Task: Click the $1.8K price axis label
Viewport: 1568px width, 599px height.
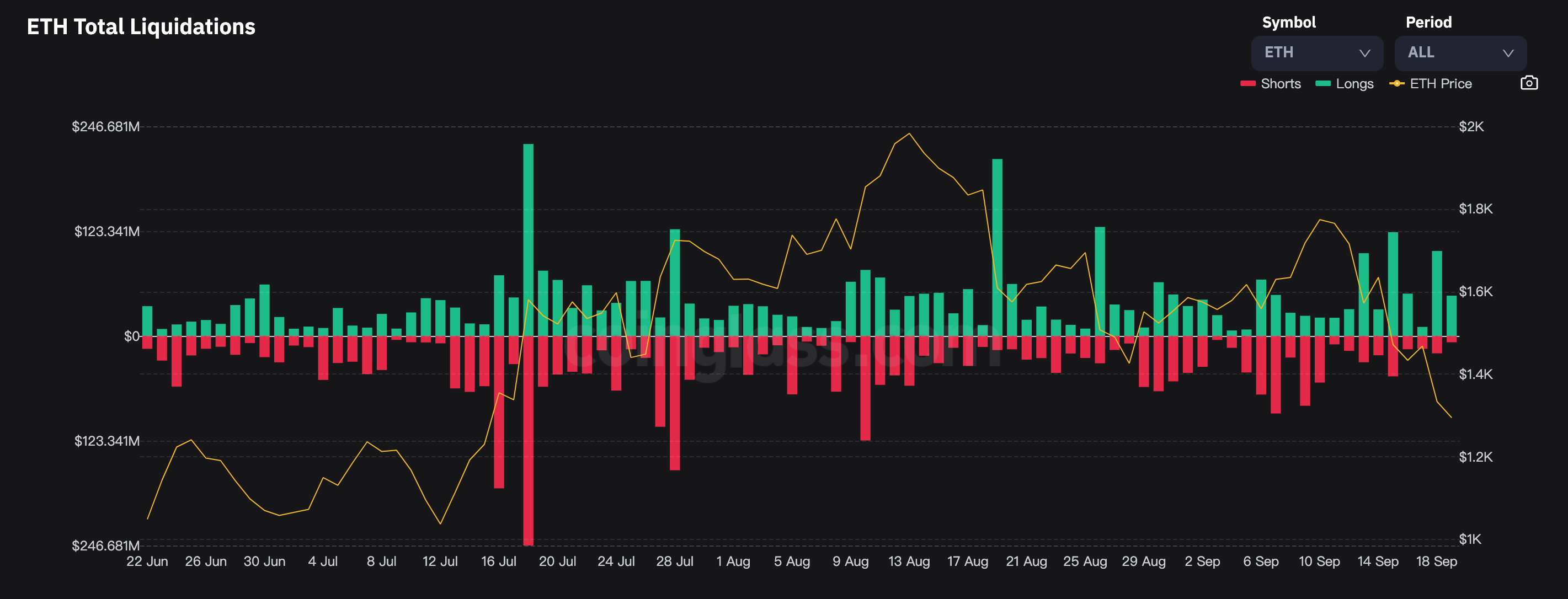Action: pyautogui.click(x=1475, y=209)
